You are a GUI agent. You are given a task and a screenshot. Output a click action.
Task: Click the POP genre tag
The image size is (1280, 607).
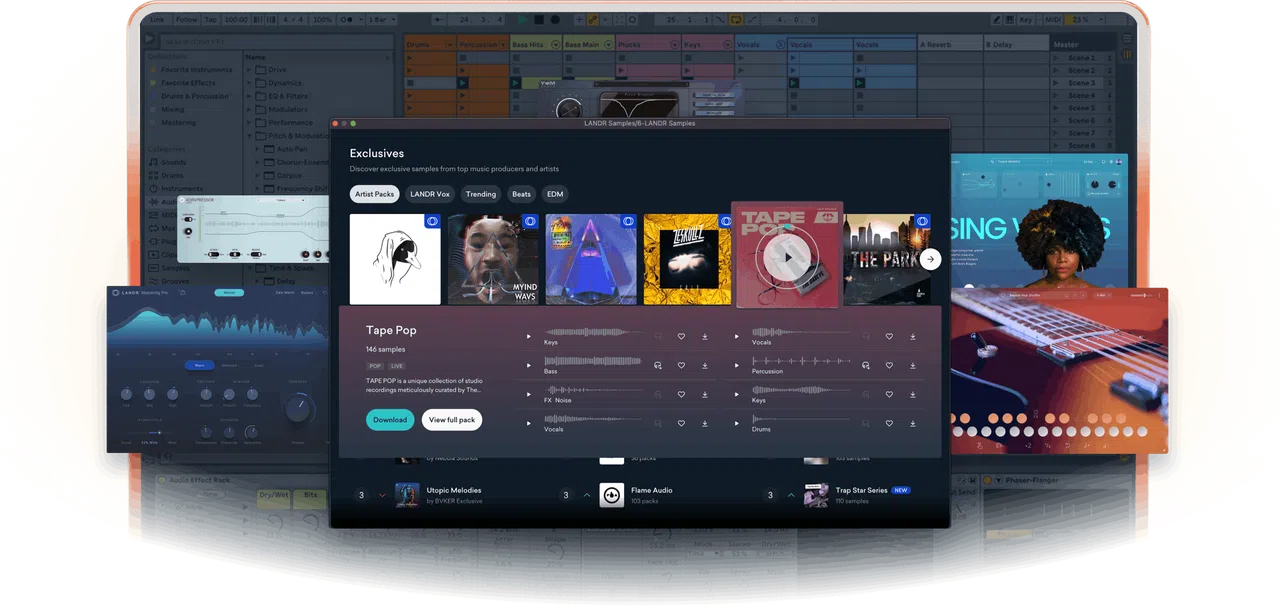click(375, 366)
